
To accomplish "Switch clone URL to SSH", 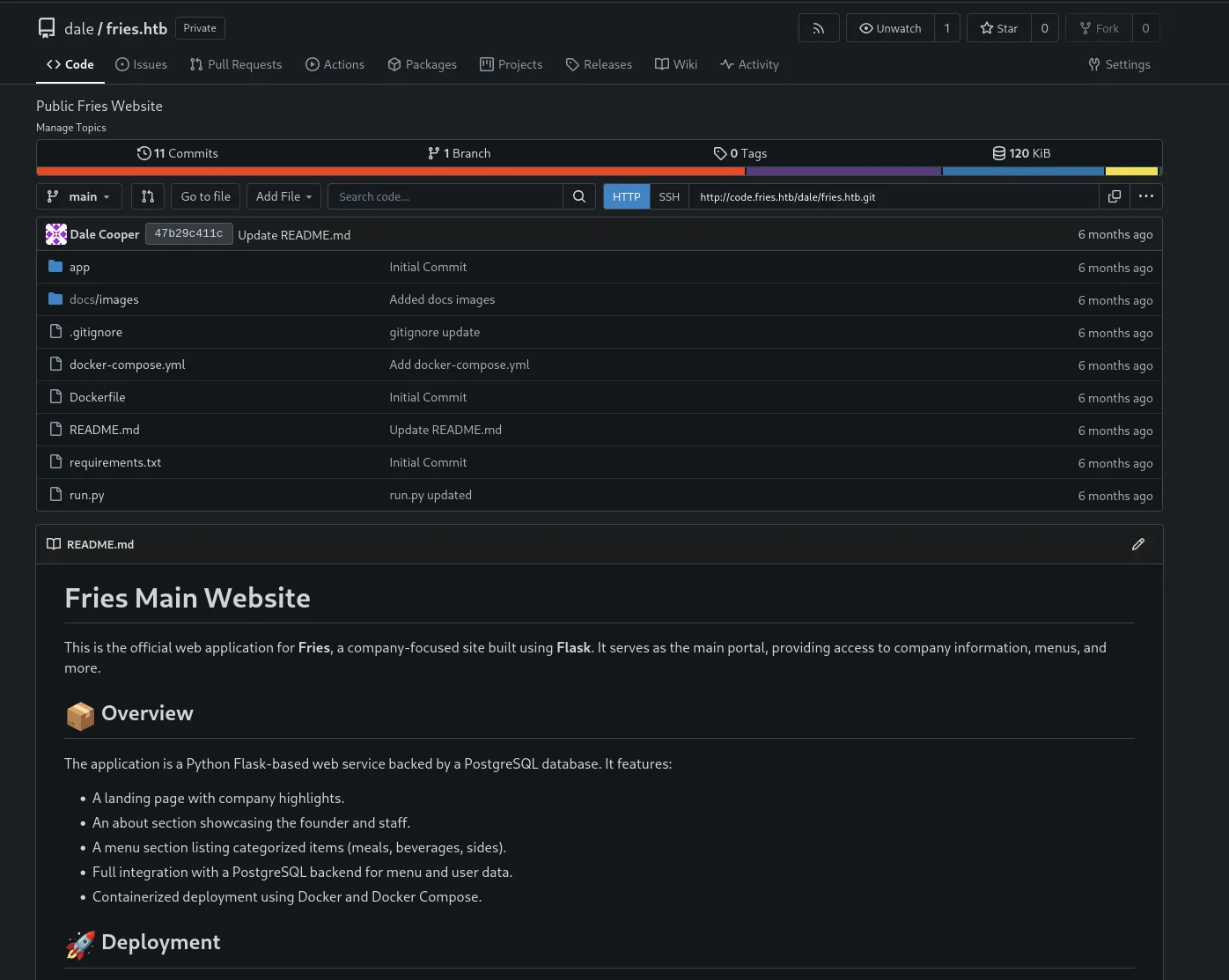I will tap(669, 196).
